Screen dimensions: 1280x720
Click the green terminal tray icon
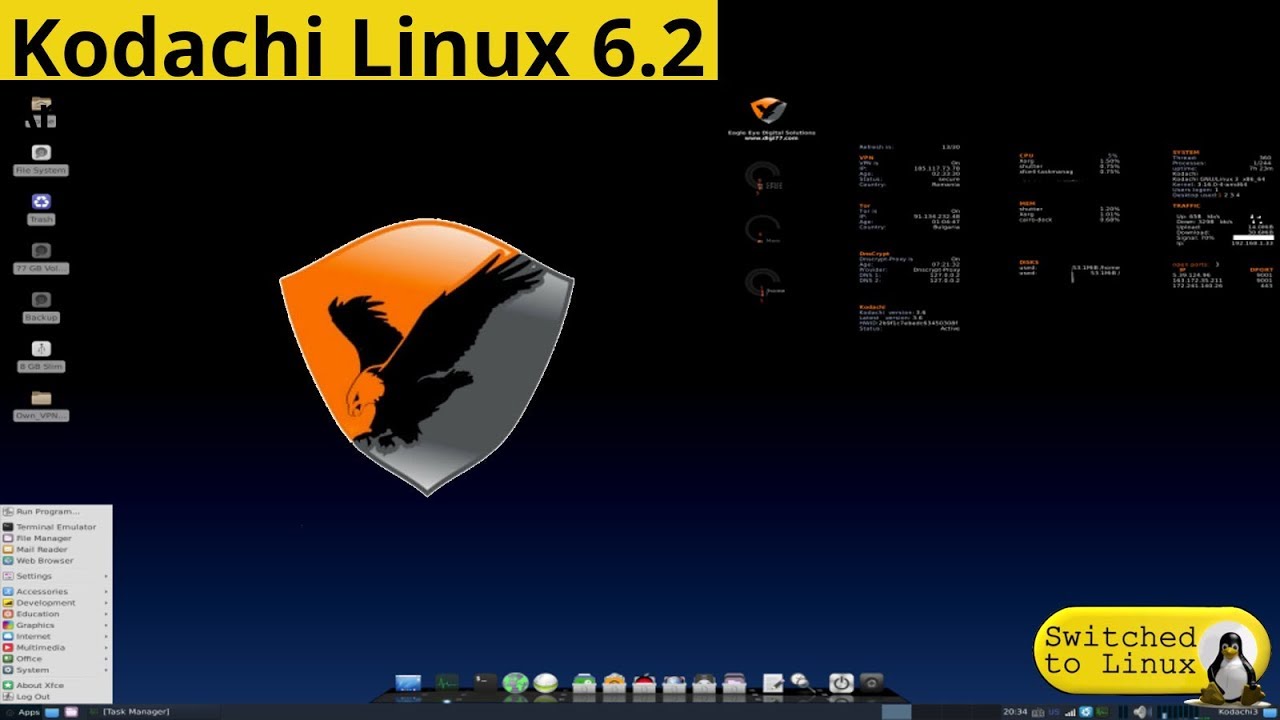pos(1102,712)
